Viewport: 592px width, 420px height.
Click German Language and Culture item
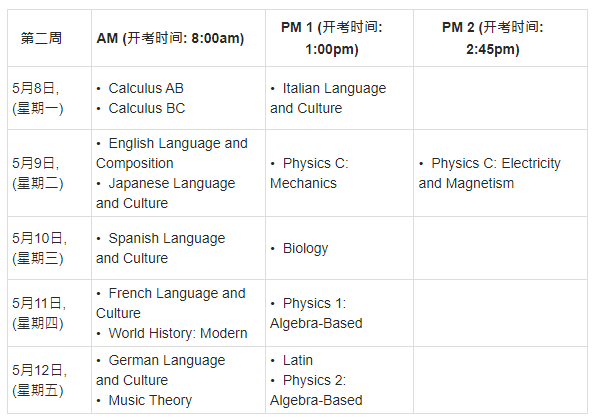pyautogui.click(x=160, y=370)
